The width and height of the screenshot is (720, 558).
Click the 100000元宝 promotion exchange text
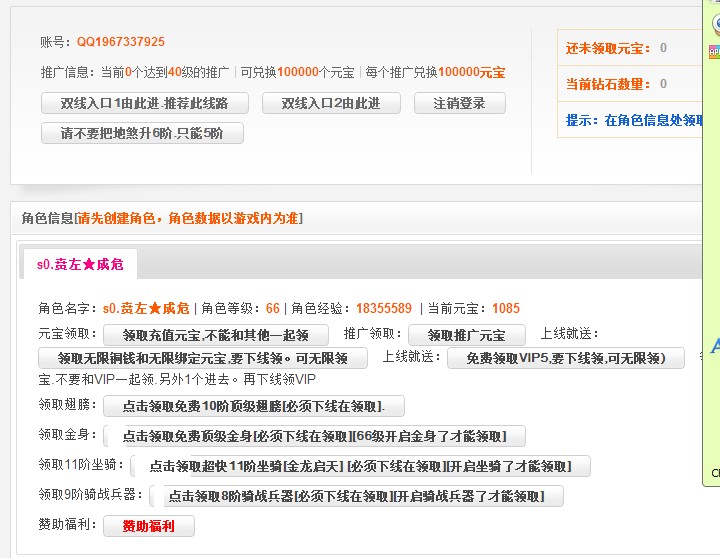tap(472, 72)
